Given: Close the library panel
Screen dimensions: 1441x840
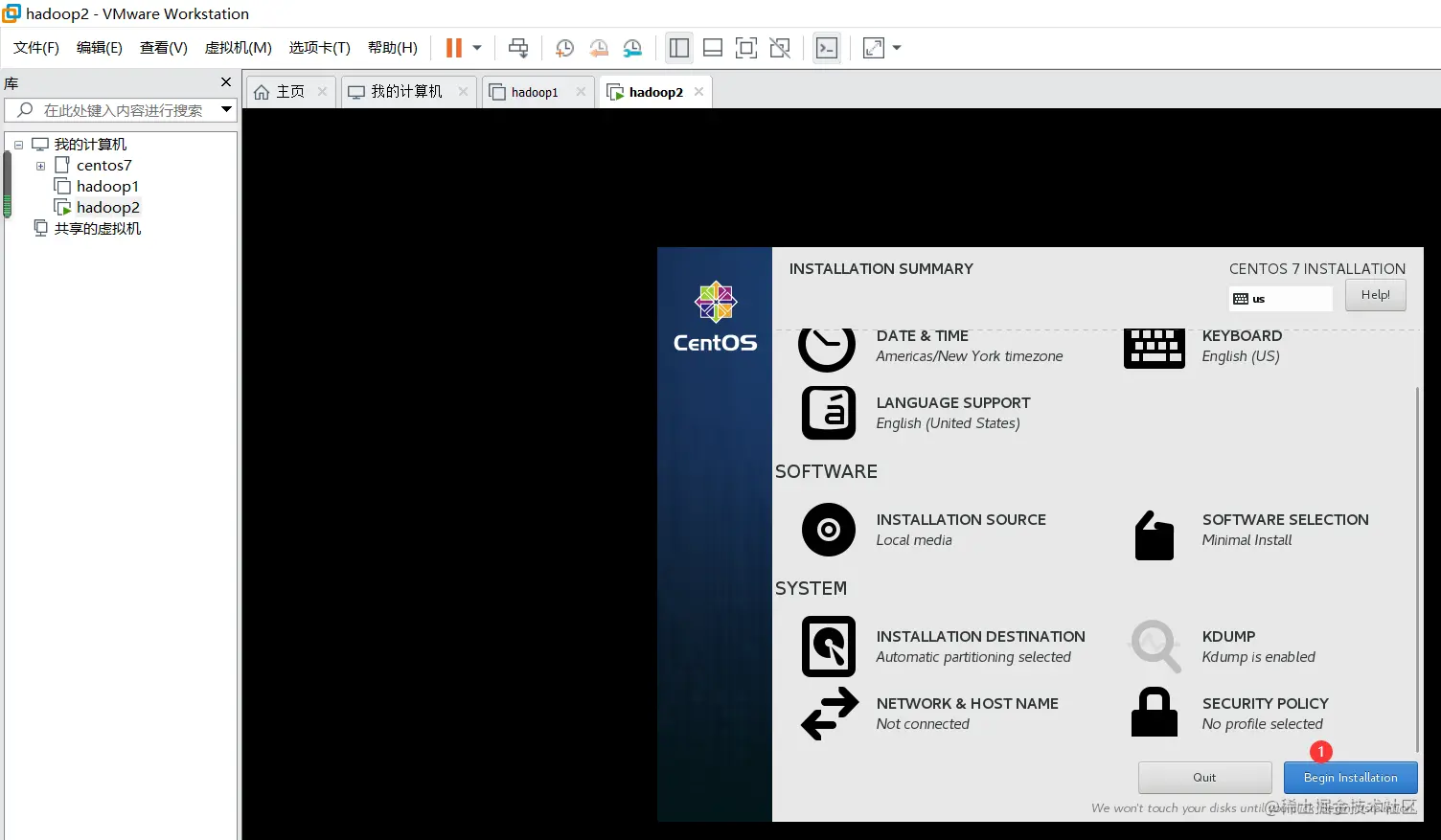Looking at the screenshot, I should click(x=226, y=82).
